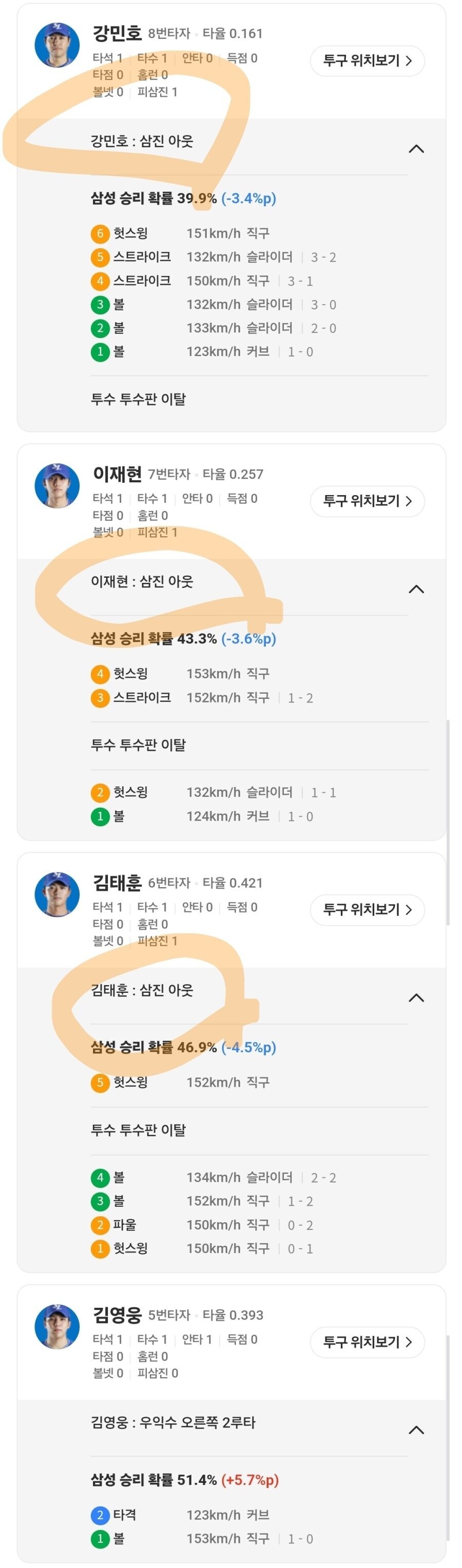Image resolution: width=462 pixels, height=1568 pixels.
Task: Collapse 김태훈 삼진 아웃 section chevron
Action: pos(416,997)
